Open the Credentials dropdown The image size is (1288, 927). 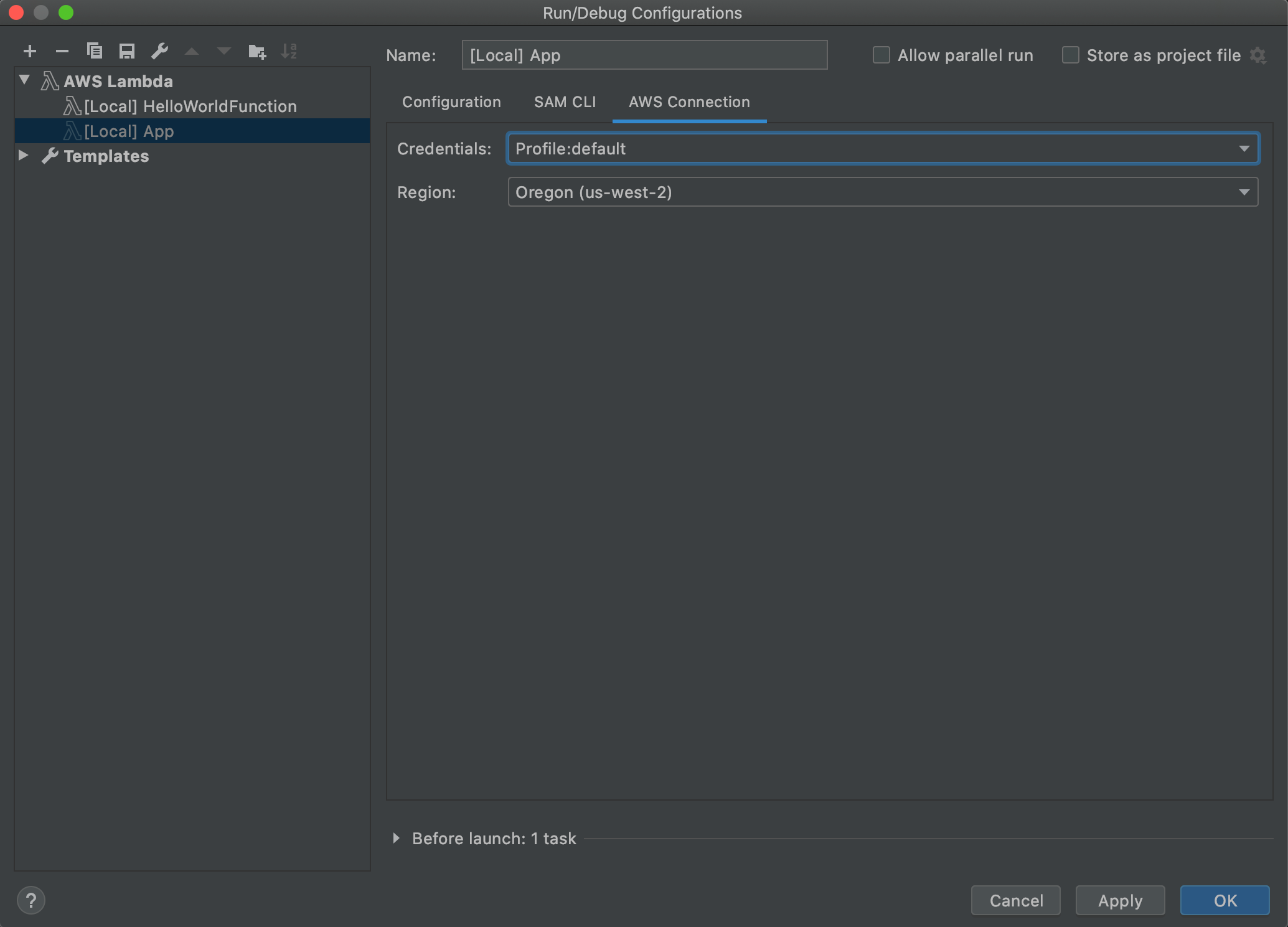(1244, 148)
